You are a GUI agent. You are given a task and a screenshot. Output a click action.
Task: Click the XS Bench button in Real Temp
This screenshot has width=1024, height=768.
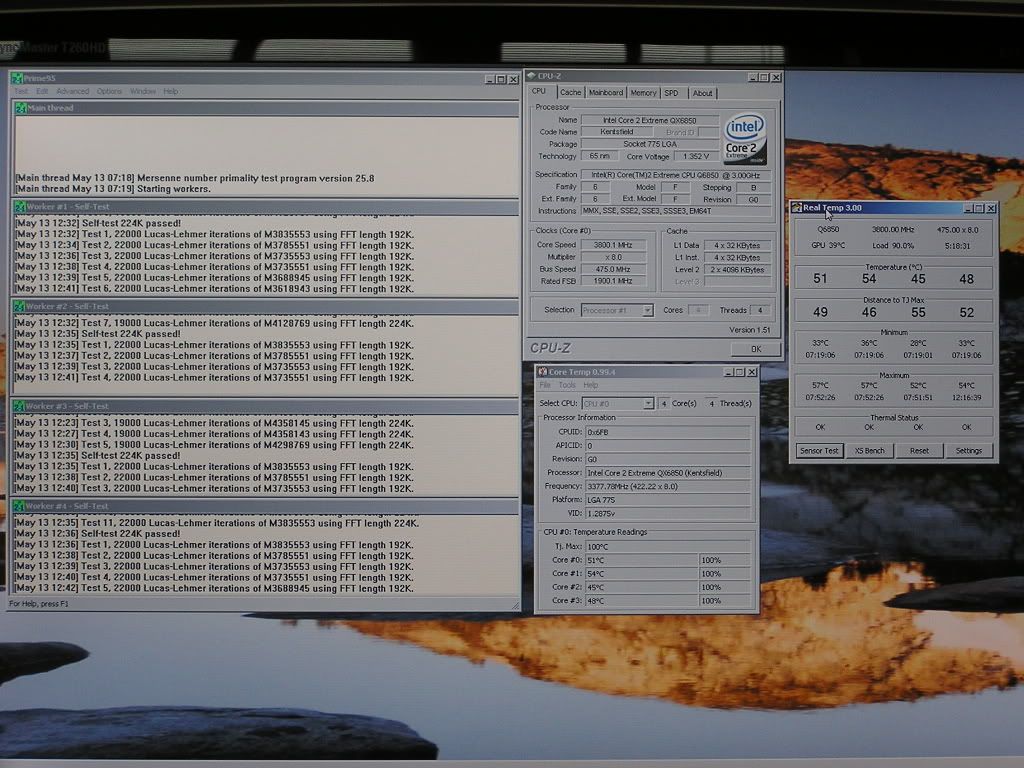click(869, 451)
